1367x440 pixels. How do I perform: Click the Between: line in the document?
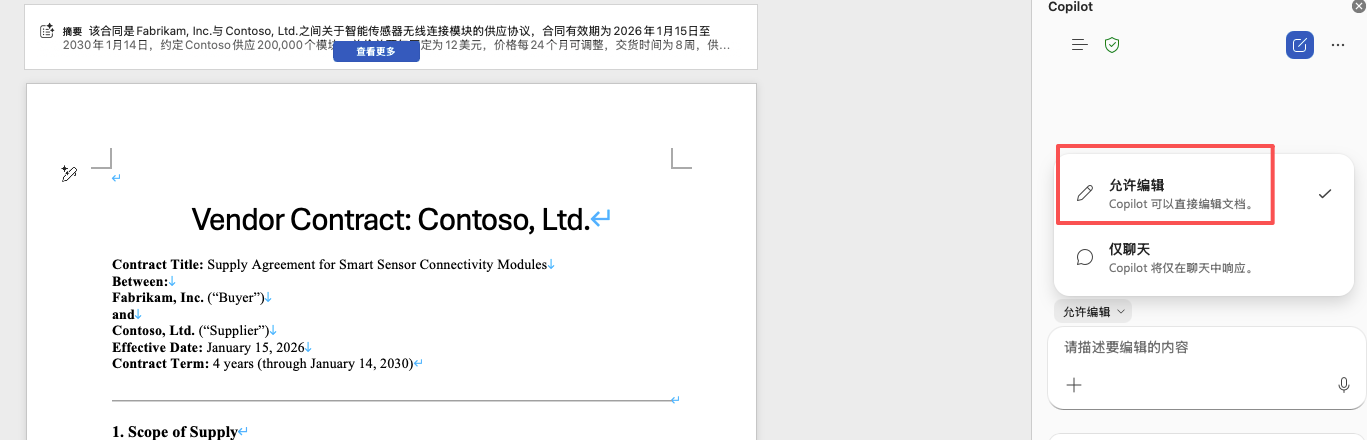(140, 282)
